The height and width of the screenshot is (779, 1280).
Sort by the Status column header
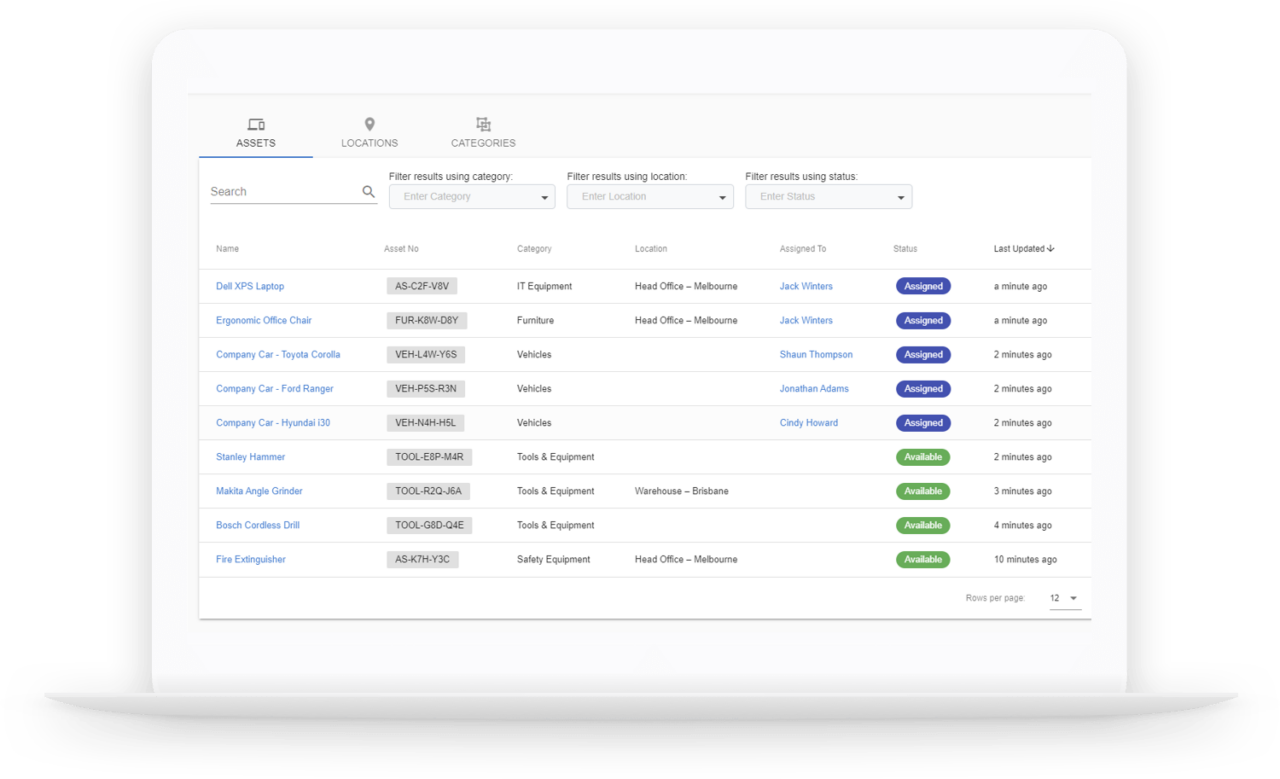905,249
